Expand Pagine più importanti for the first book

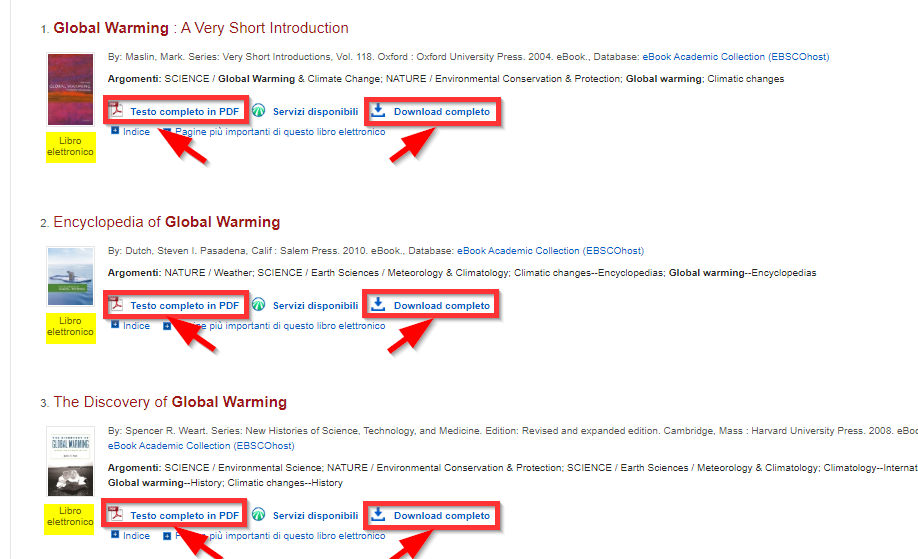(x=168, y=131)
